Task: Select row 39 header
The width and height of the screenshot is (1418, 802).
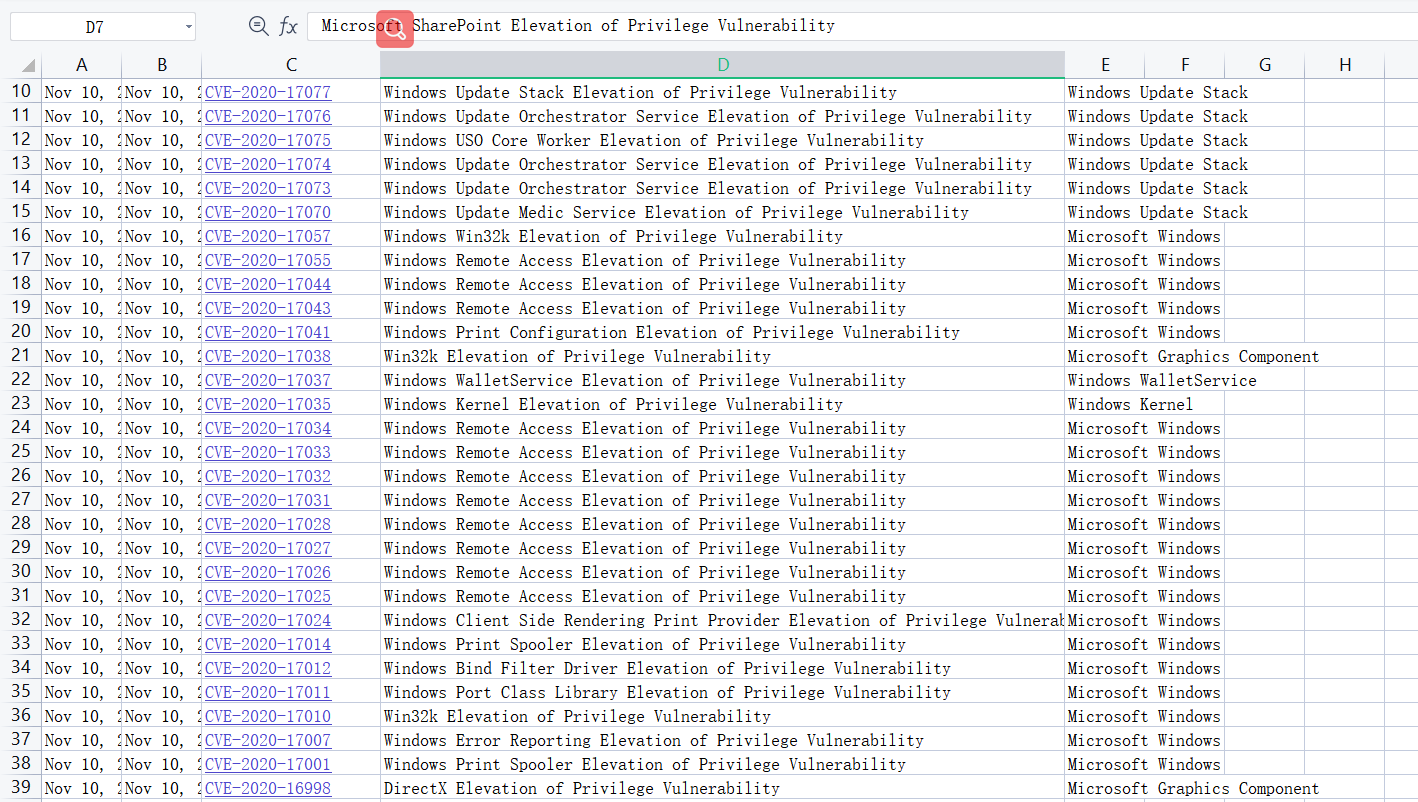Action: [x=21, y=788]
